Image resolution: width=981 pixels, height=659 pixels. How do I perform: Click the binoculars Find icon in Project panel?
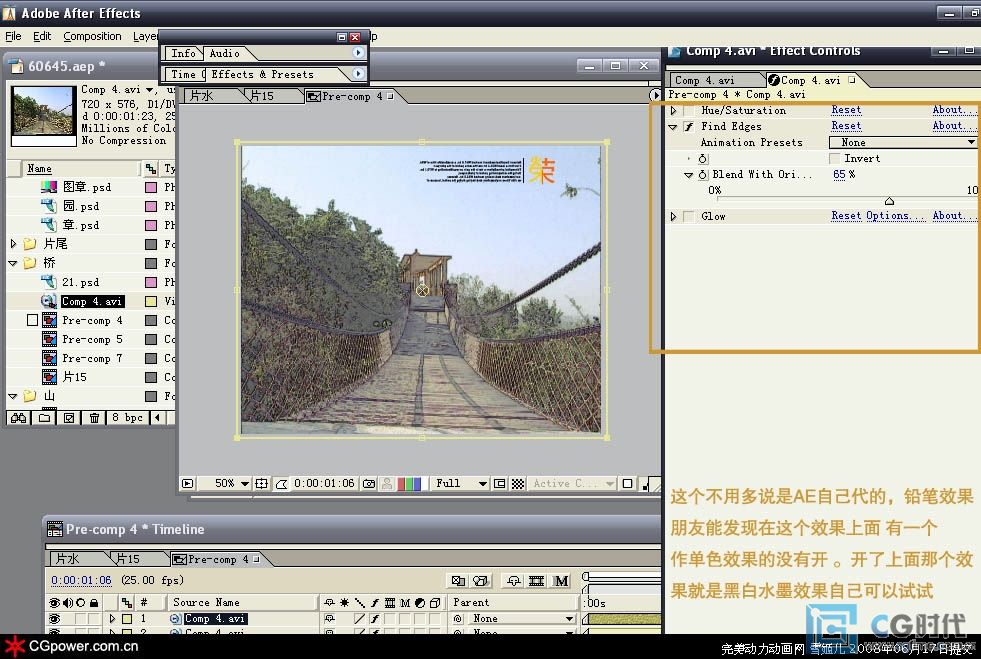point(18,418)
